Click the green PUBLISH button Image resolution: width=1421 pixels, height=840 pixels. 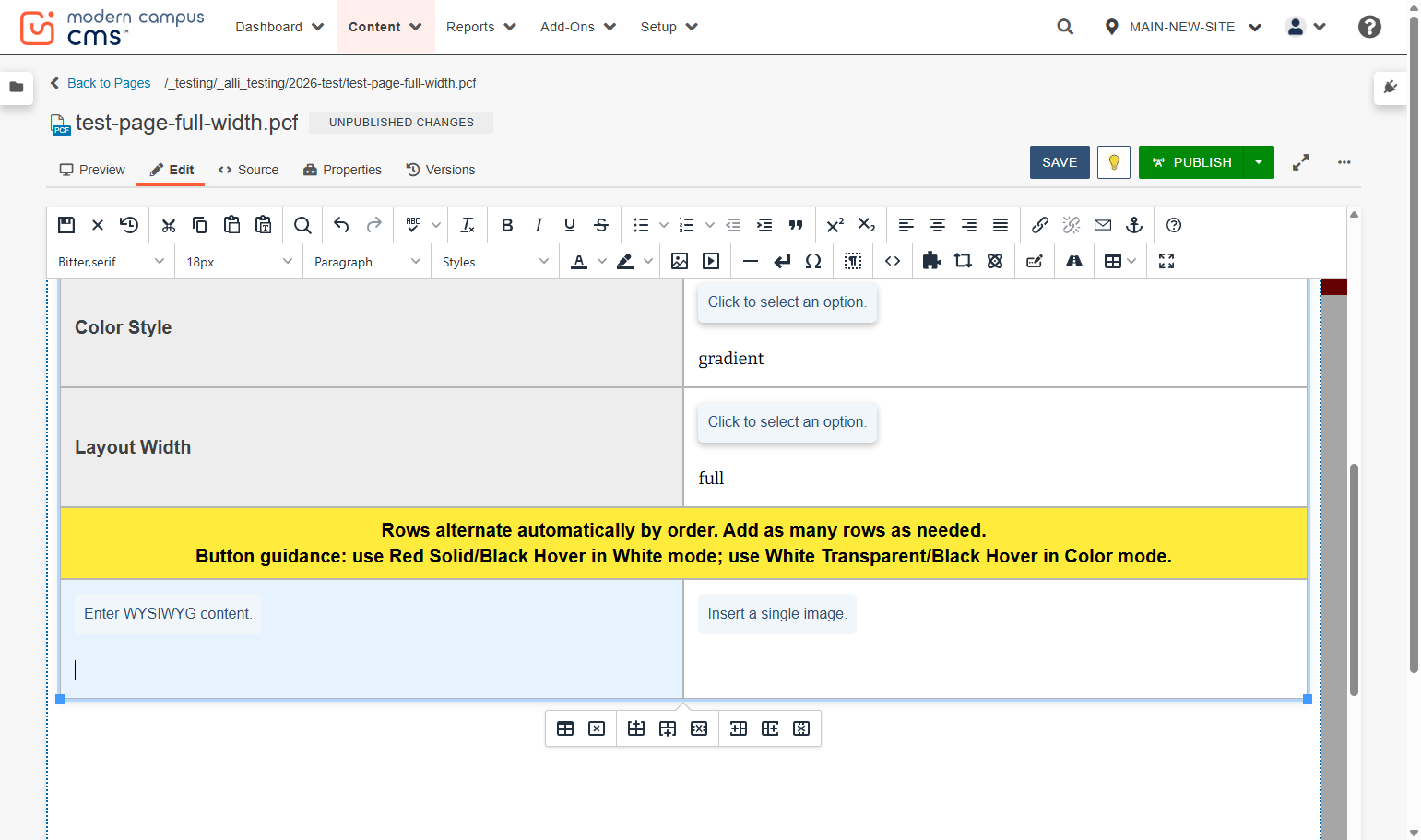pos(1191,162)
